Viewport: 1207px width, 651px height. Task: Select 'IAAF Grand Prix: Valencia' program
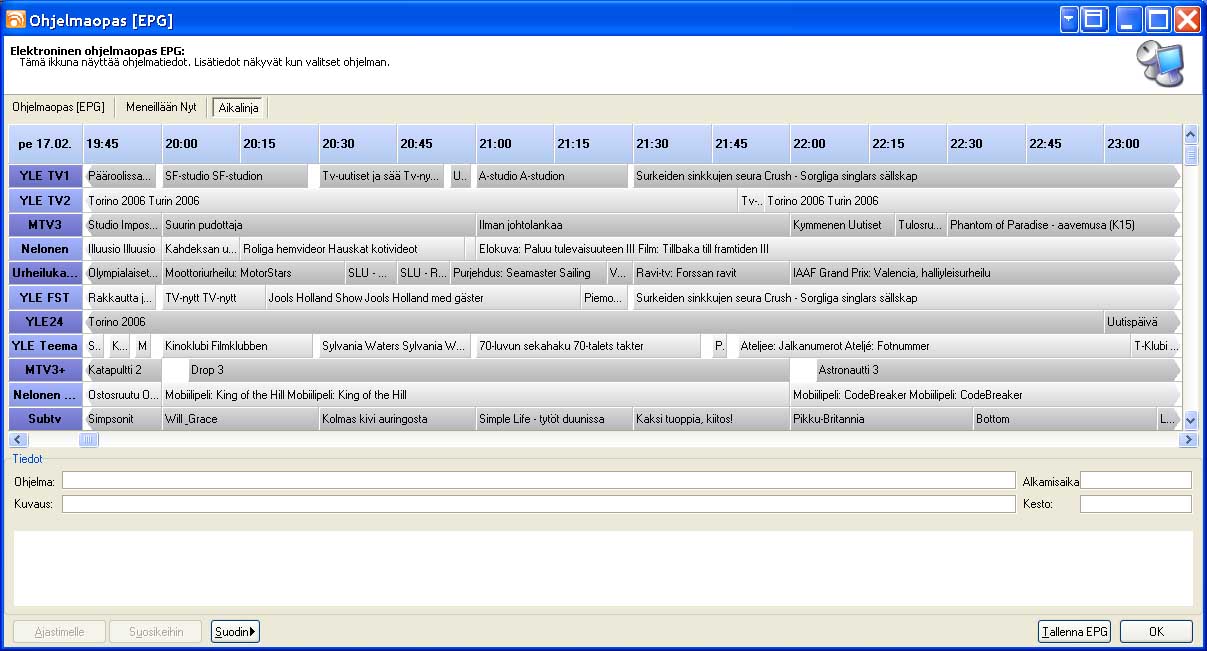tap(985, 273)
